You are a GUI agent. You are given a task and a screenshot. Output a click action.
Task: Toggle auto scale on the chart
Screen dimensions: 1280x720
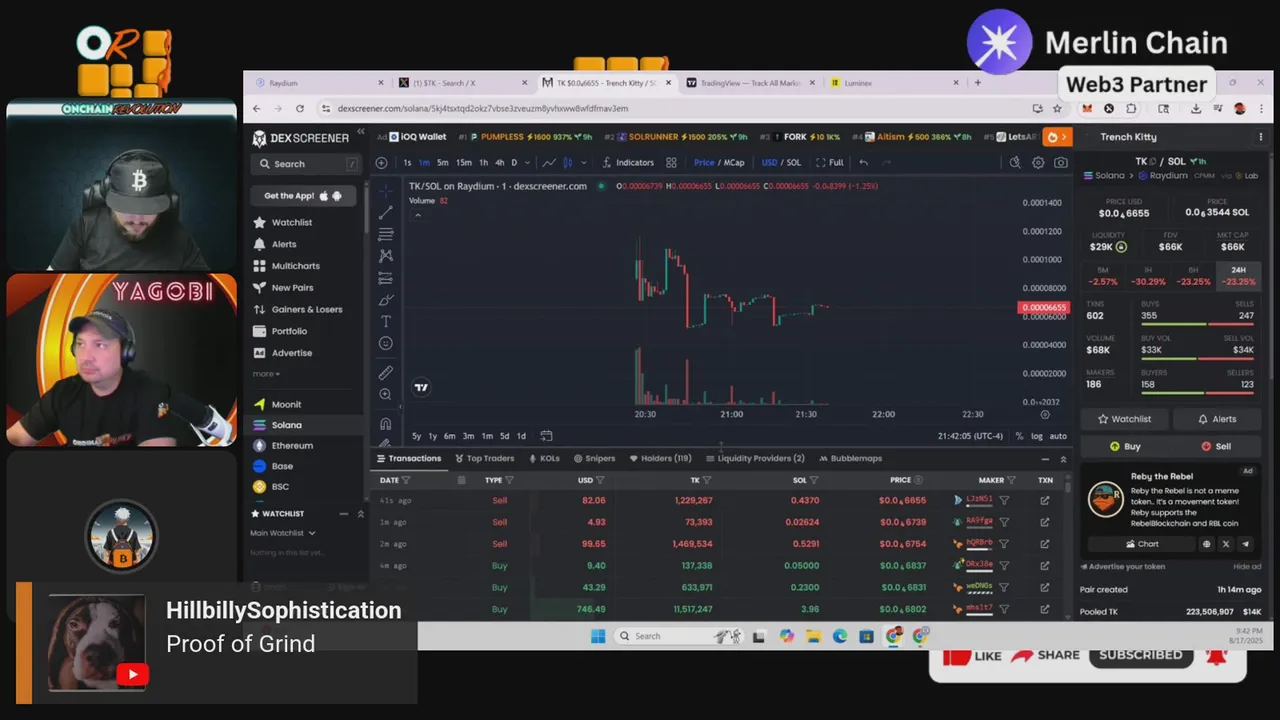tap(1058, 436)
